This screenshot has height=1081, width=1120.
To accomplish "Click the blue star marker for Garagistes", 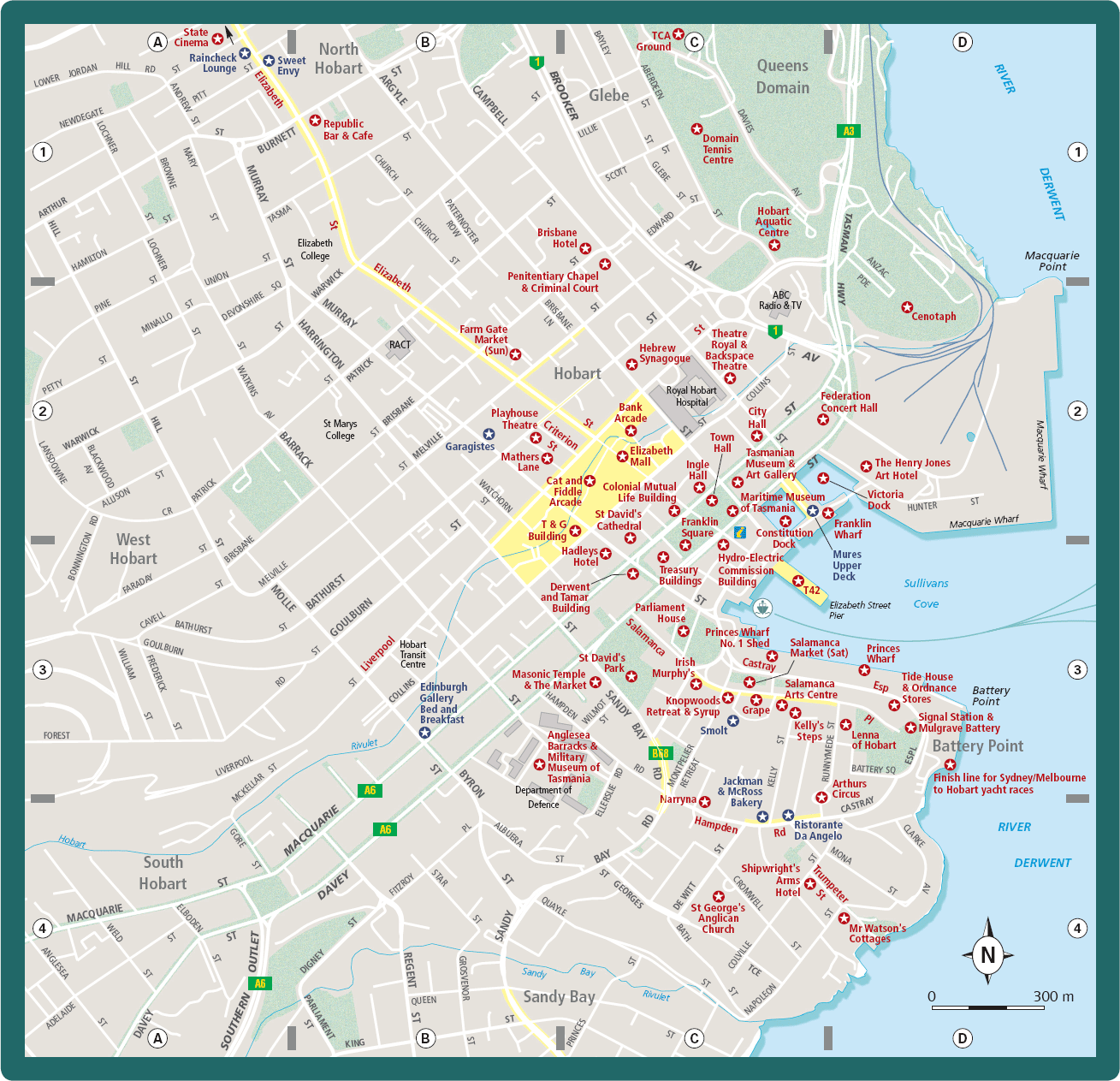I will (489, 434).
